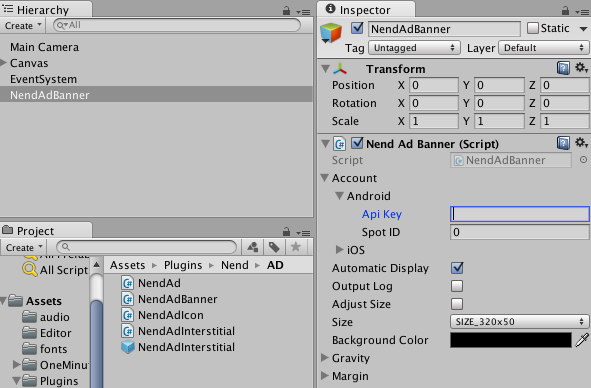This screenshot has width=591, height=388.
Task: Open Nend Ad Banner script gear settings
Action: click(581, 143)
